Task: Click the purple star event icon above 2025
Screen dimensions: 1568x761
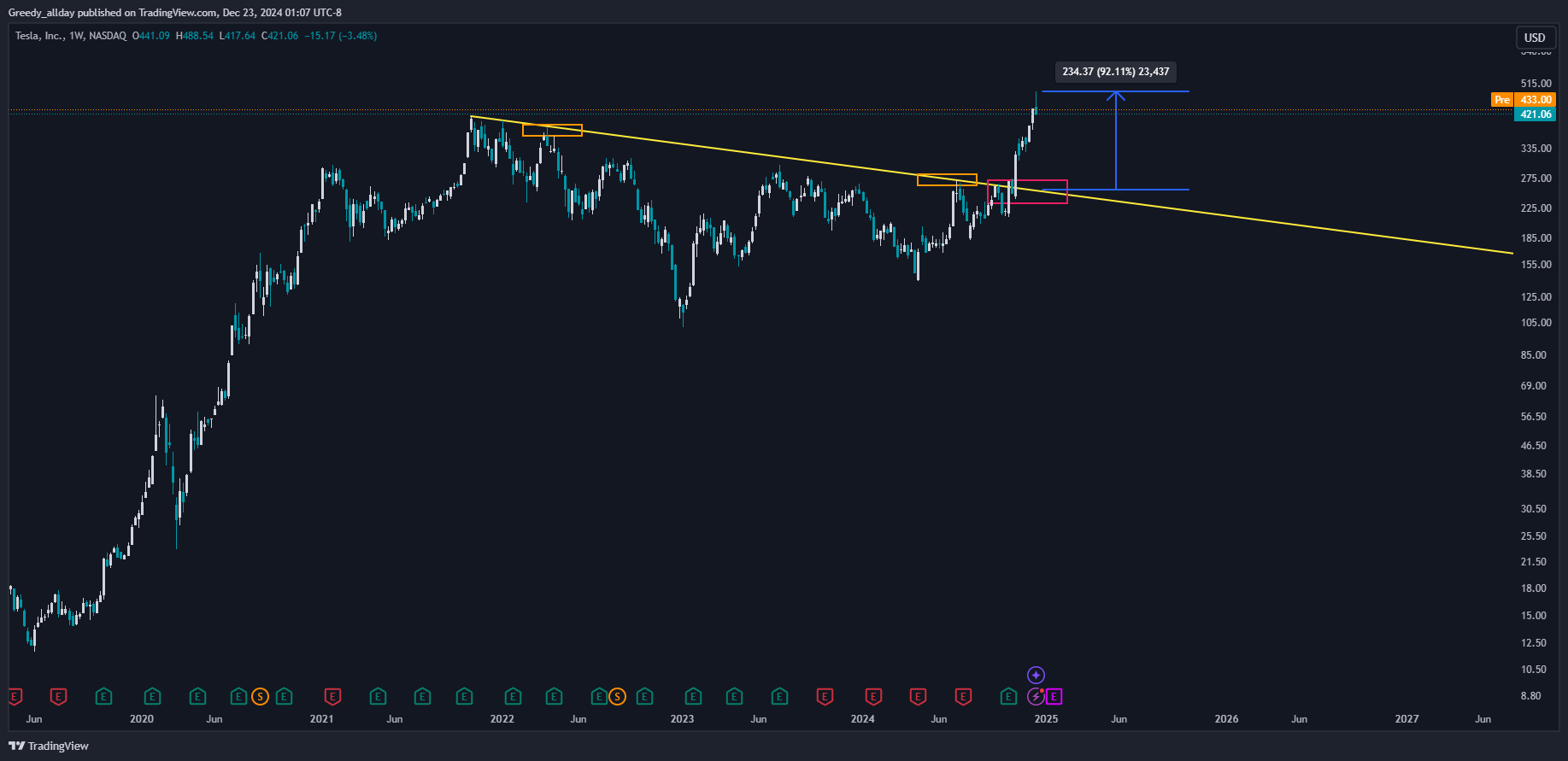Action: pos(1036,676)
